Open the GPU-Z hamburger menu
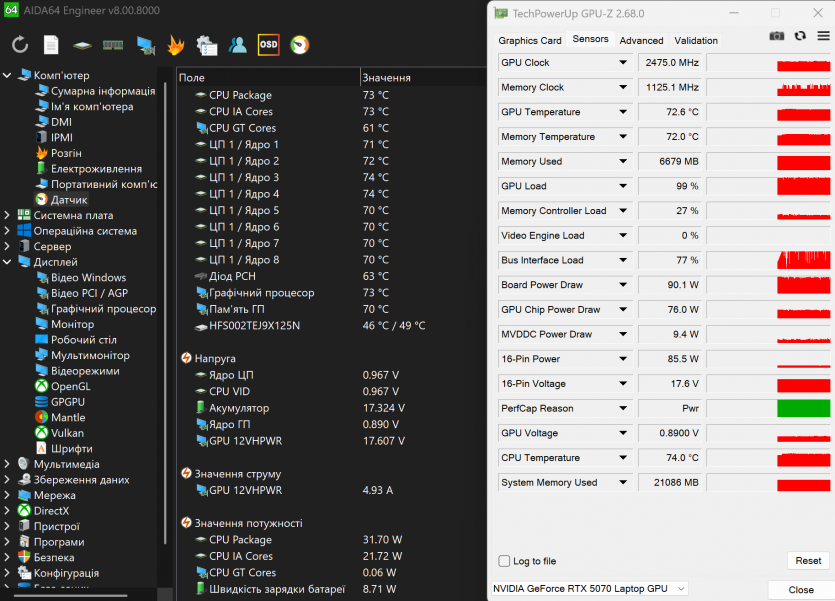This screenshot has height=601, width=835. coord(823,36)
